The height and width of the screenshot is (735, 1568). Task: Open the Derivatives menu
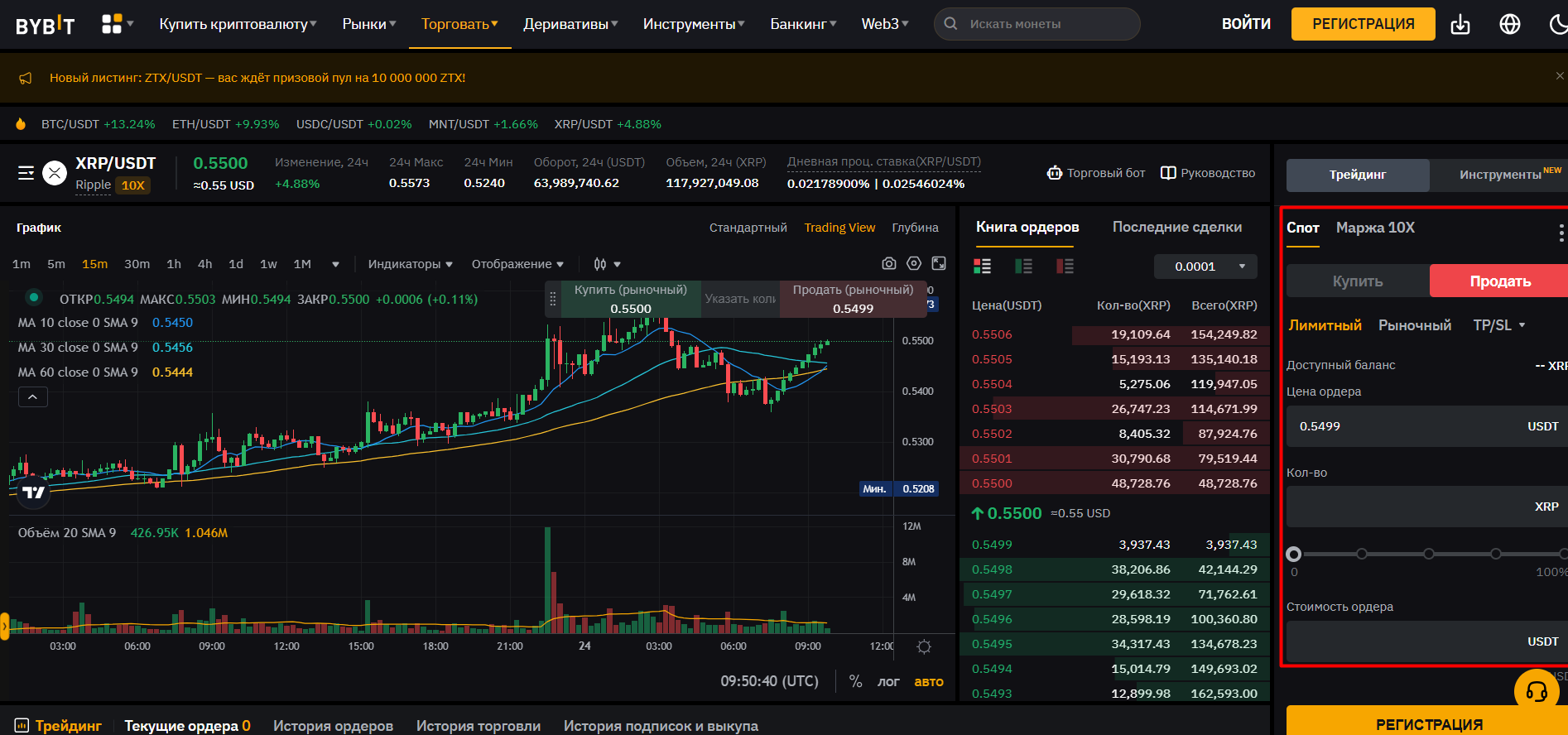coord(570,24)
